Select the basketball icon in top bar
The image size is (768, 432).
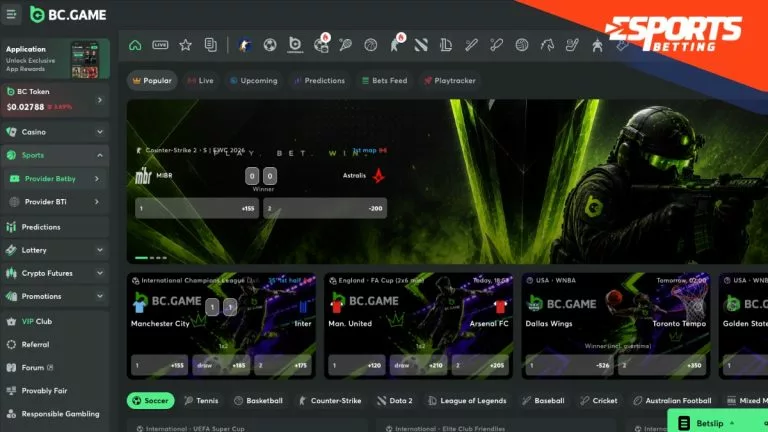371,45
